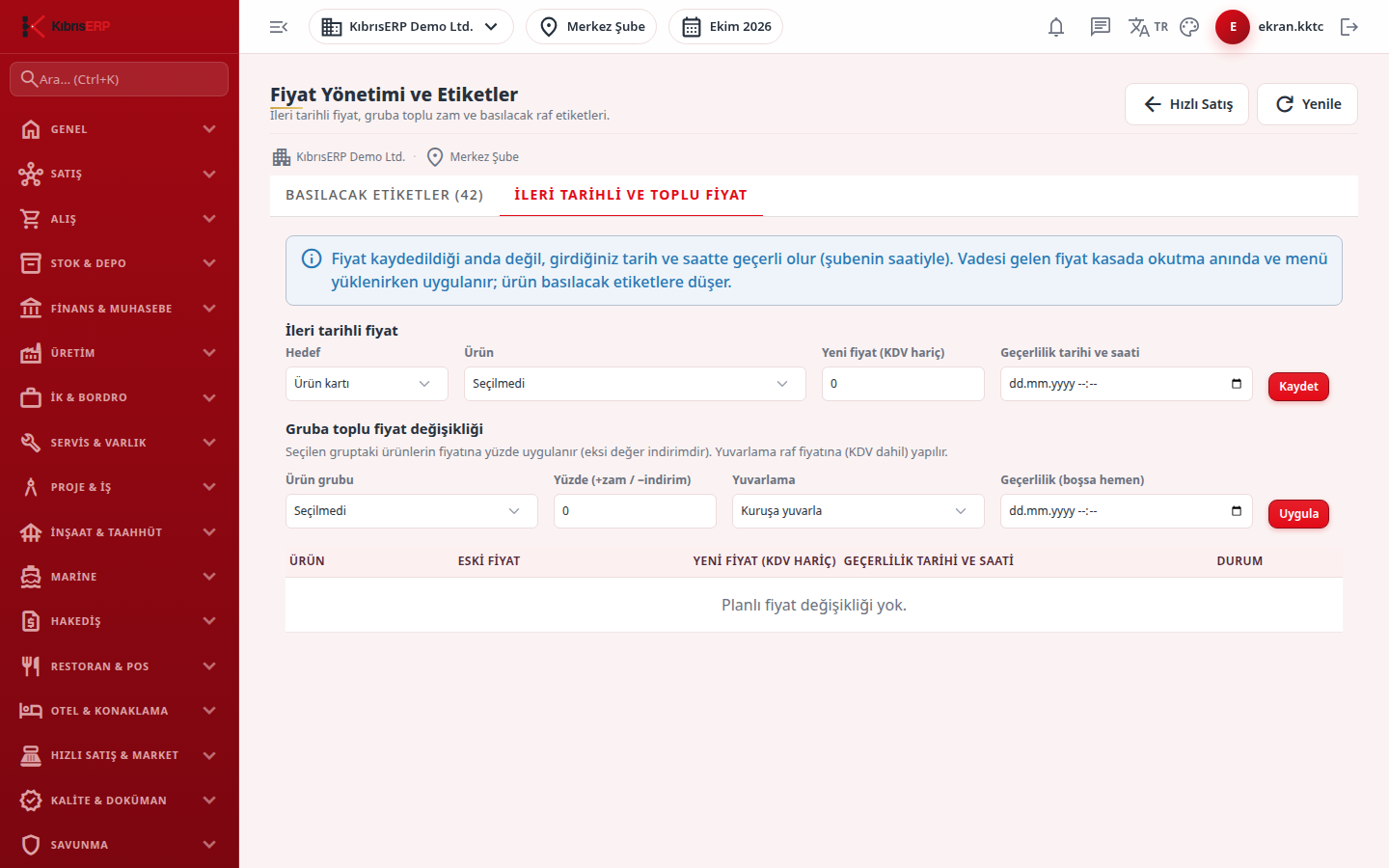This screenshot has width=1389, height=868.
Task: Open the Restoran & POS module
Action: coord(120,666)
